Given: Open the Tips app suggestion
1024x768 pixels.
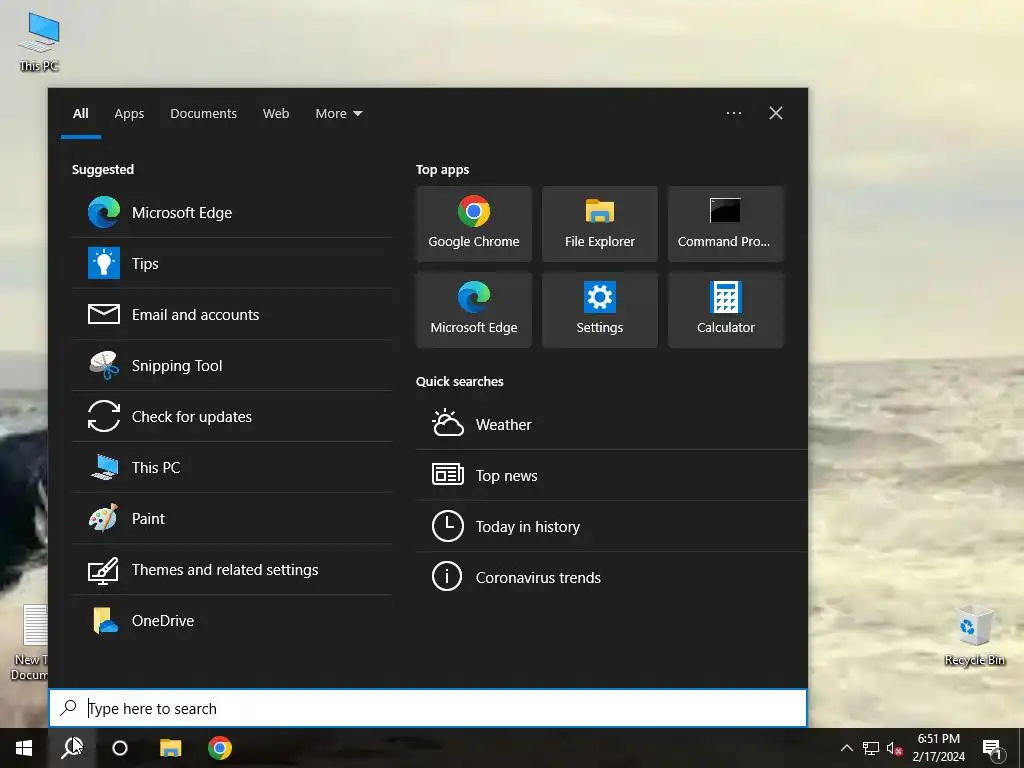Looking at the screenshot, I should point(232,263).
